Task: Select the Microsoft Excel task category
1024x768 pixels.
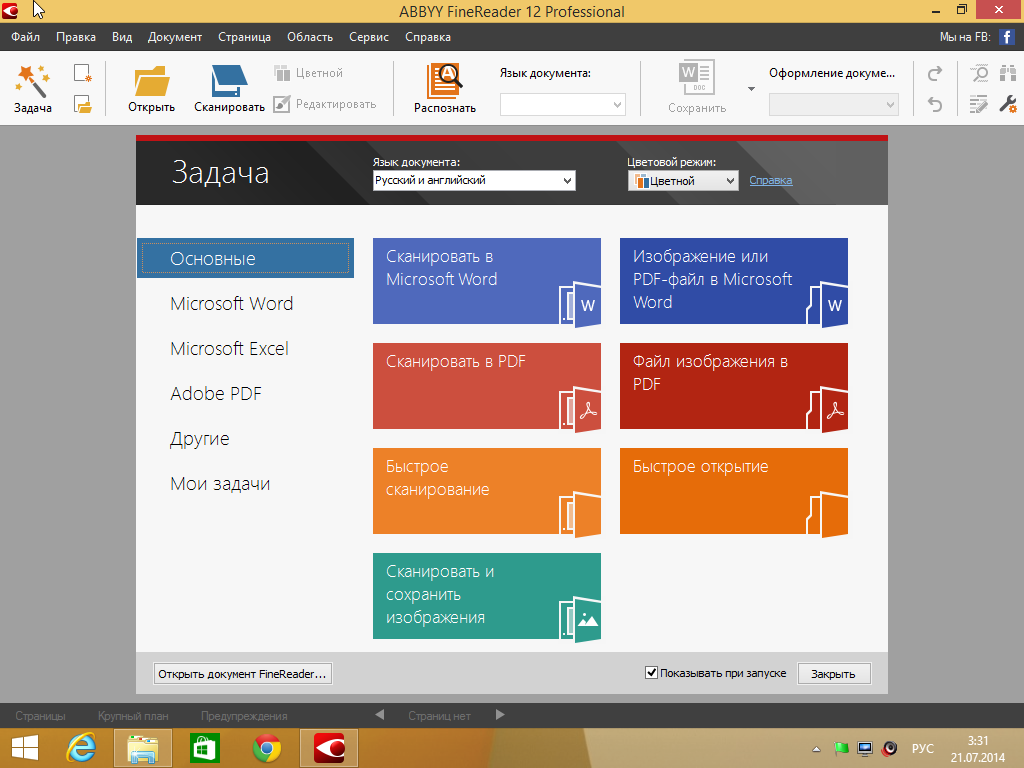Action: [x=229, y=349]
